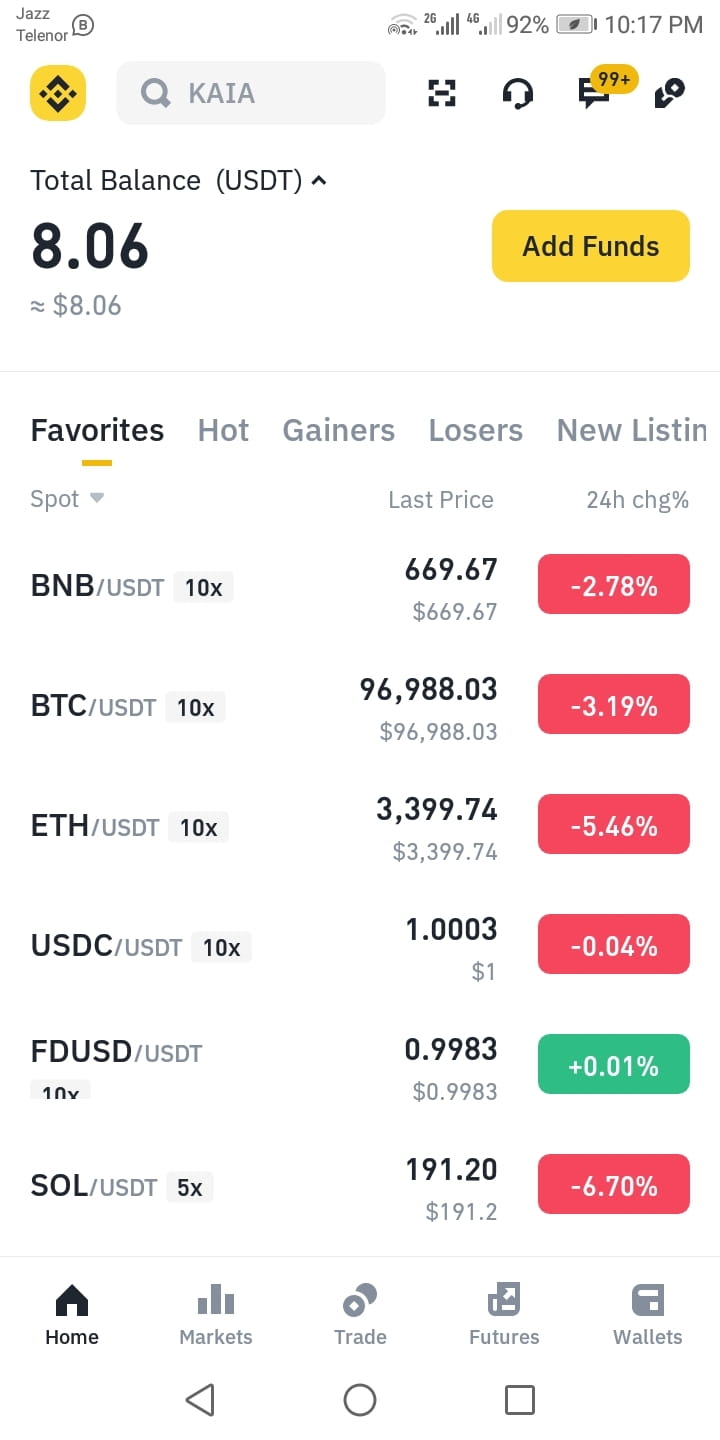Tap the Binance logo icon
The image size is (720, 1440).
58,93
